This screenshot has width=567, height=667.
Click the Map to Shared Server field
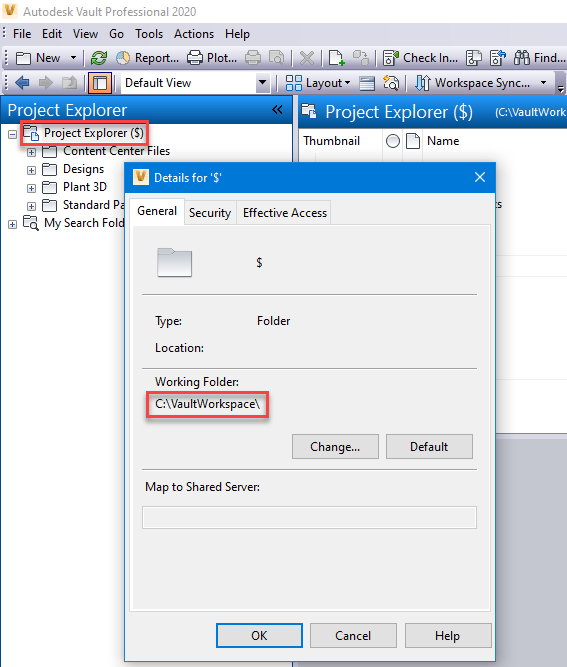point(309,517)
